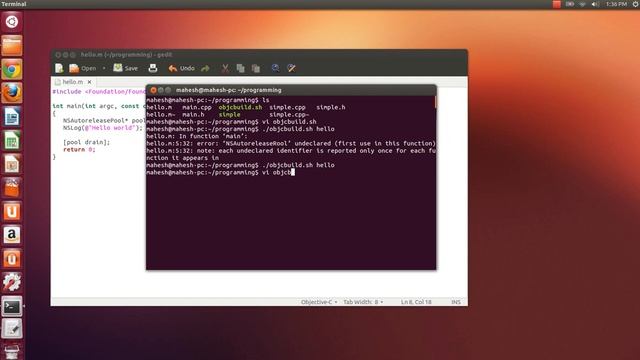640x360 pixels.
Task: Open the network indicator menu
Action: pyautogui.click(x=582, y=4)
